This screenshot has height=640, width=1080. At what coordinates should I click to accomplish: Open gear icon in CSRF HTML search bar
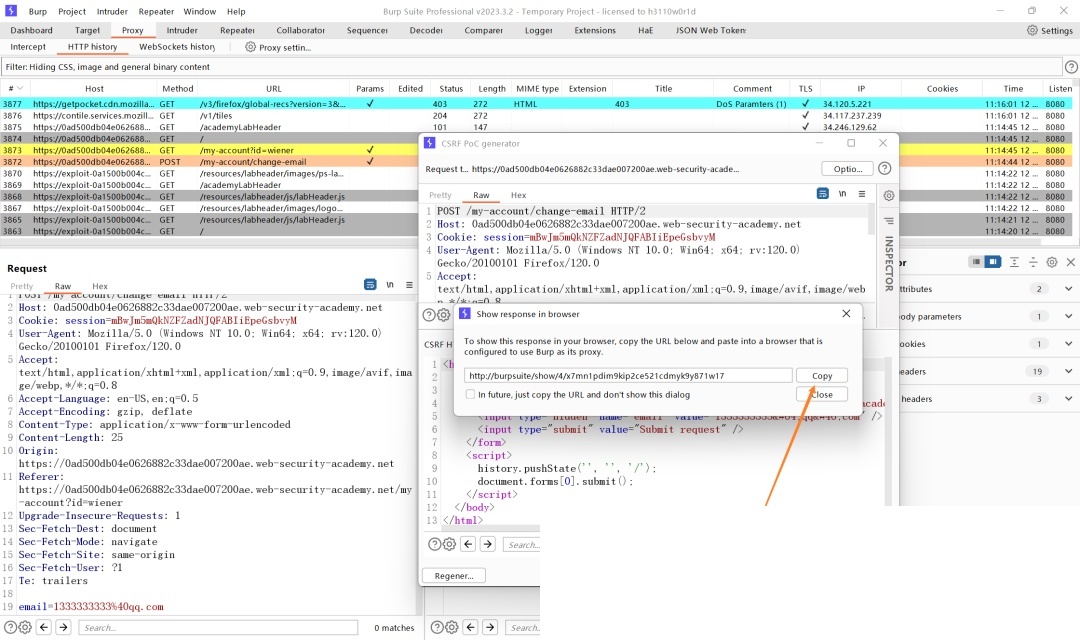pos(450,544)
